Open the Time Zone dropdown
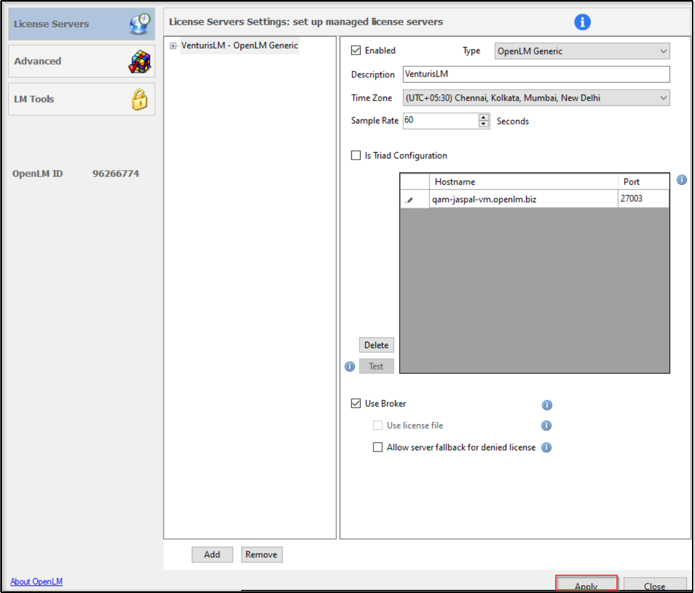This screenshot has width=695, height=593. coord(535,98)
